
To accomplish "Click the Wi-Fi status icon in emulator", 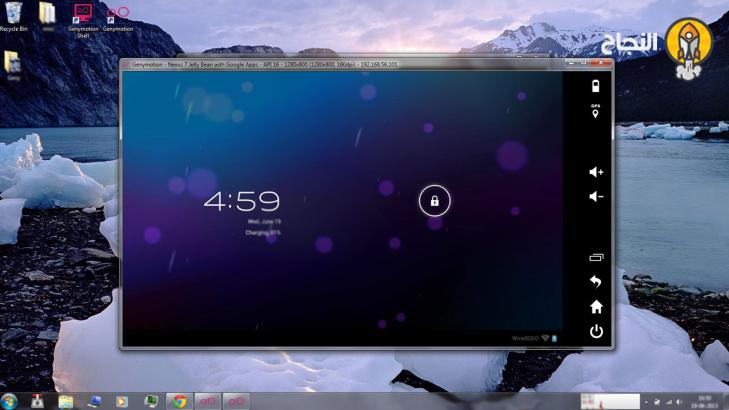I will 545,340.
